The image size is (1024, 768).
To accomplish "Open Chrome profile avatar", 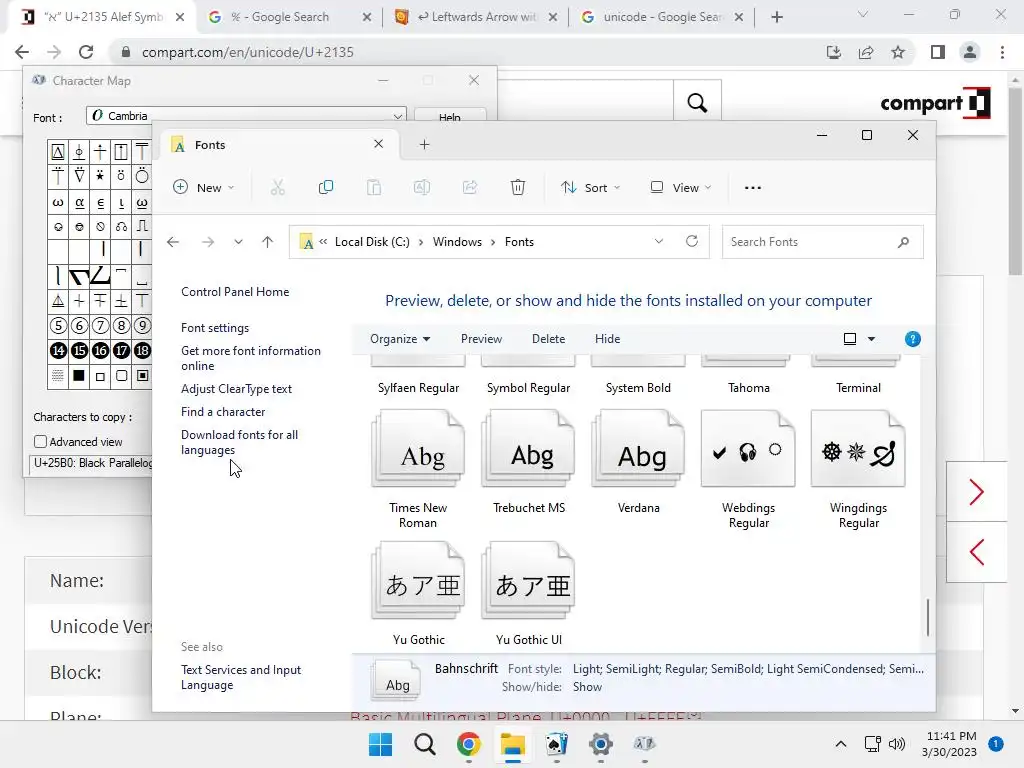I will tap(970, 52).
